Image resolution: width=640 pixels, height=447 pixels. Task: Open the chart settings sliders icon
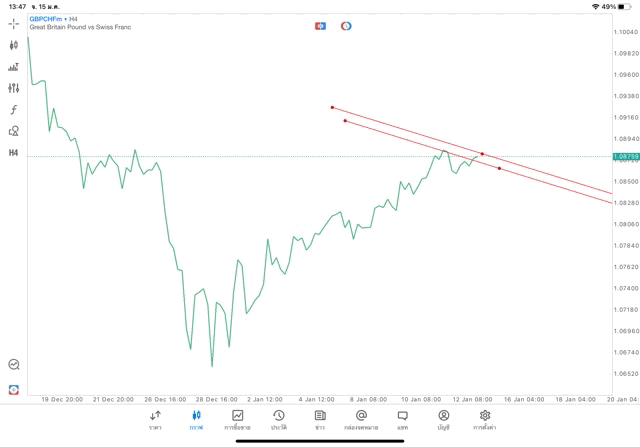[x=14, y=88]
